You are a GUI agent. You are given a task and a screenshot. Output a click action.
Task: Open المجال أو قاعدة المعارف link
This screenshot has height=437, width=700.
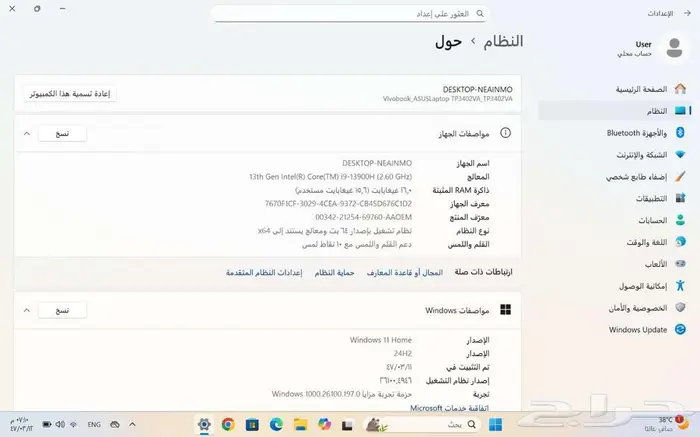pyautogui.click(x=404, y=272)
